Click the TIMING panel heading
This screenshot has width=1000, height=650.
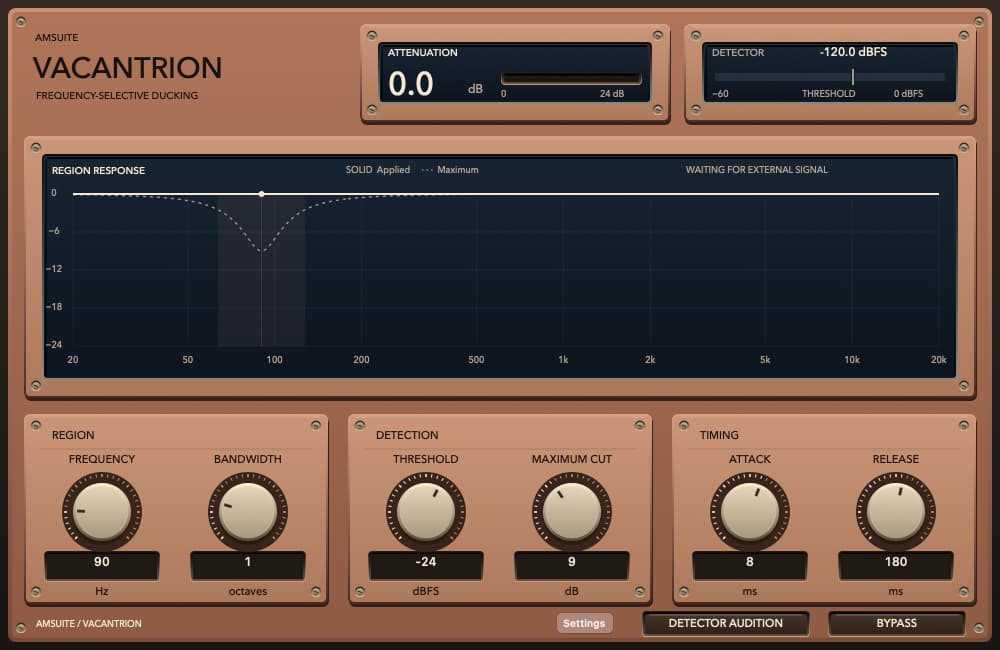click(x=719, y=435)
